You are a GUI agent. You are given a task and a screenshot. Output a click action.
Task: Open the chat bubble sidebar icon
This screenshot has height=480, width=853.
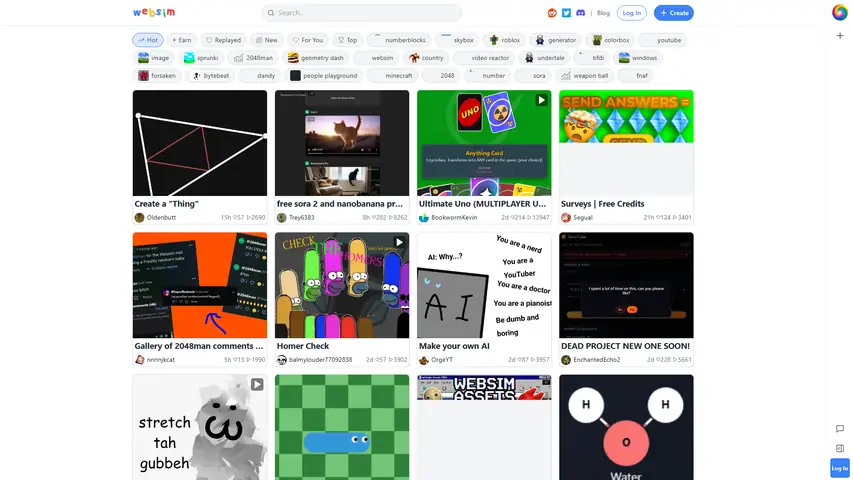click(x=840, y=429)
